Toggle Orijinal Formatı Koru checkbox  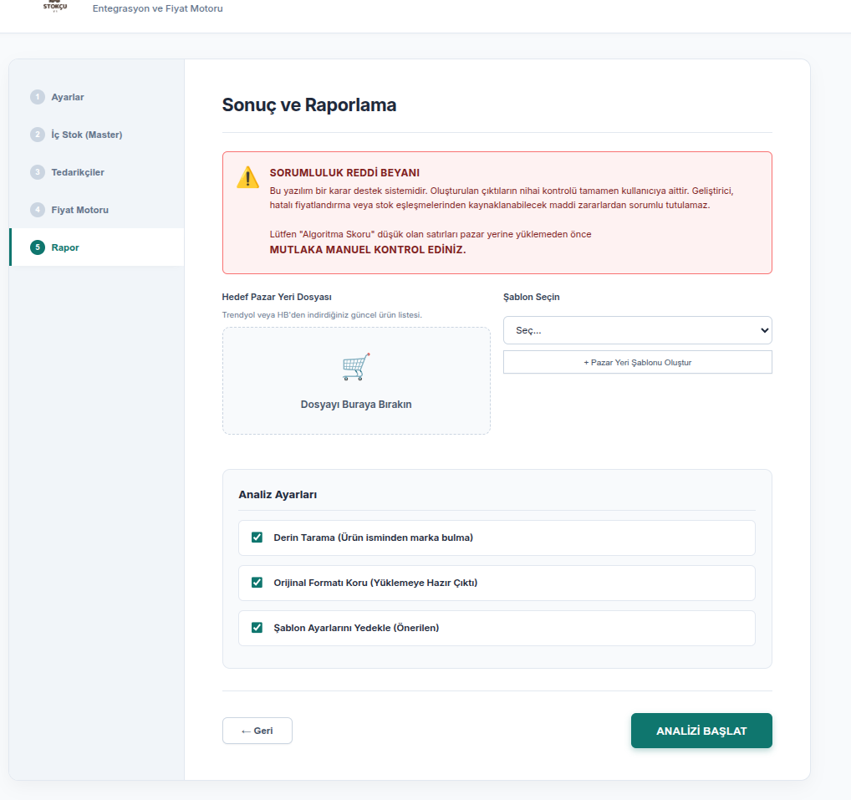[x=257, y=582]
